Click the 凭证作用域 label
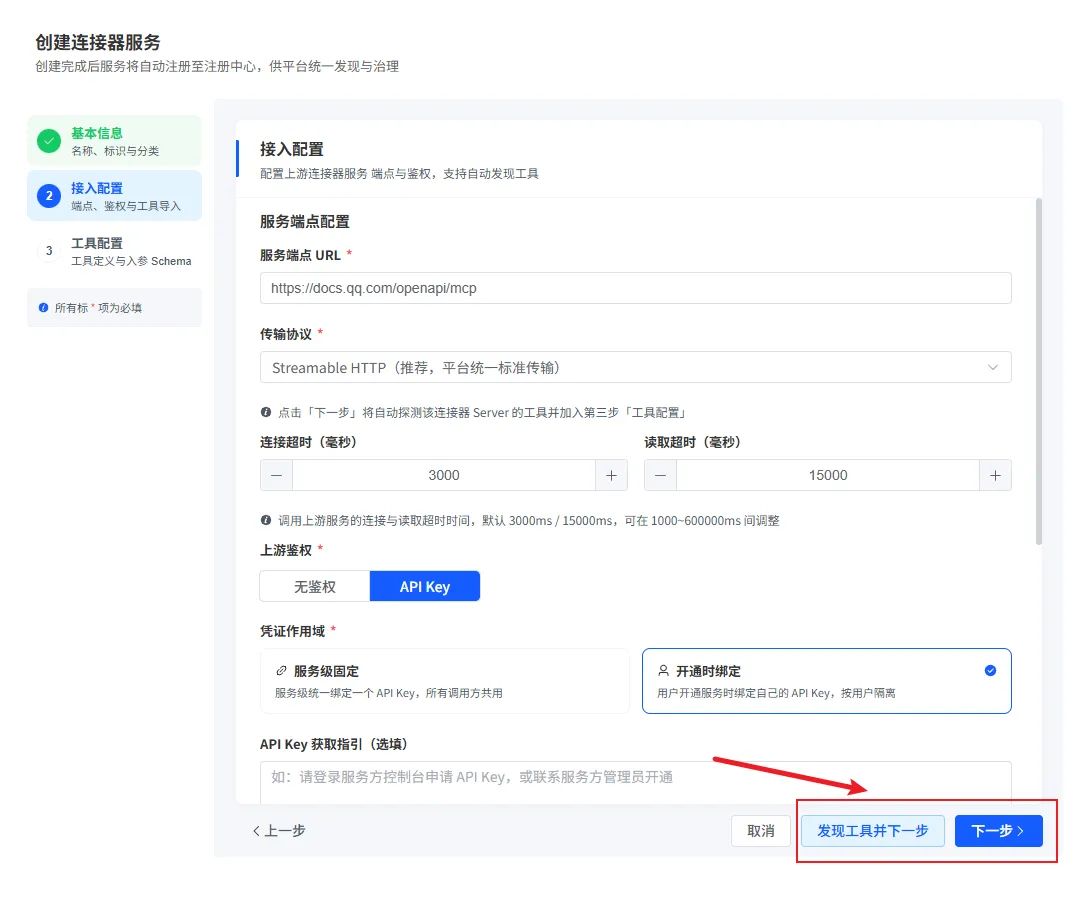 pyautogui.click(x=292, y=631)
